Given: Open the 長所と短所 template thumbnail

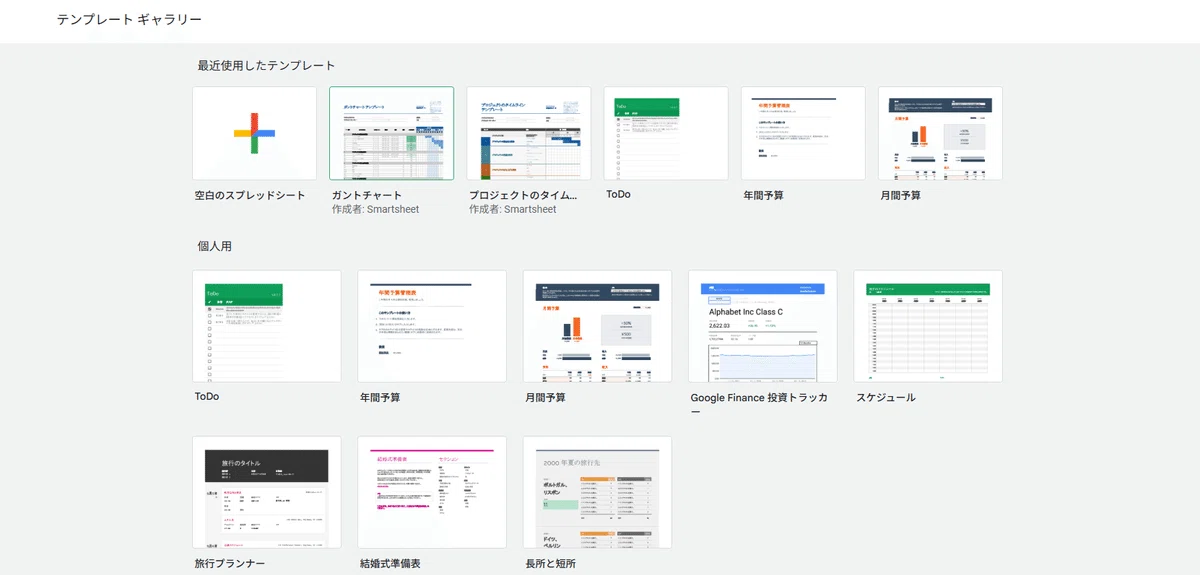Looking at the screenshot, I should tap(597, 492).
